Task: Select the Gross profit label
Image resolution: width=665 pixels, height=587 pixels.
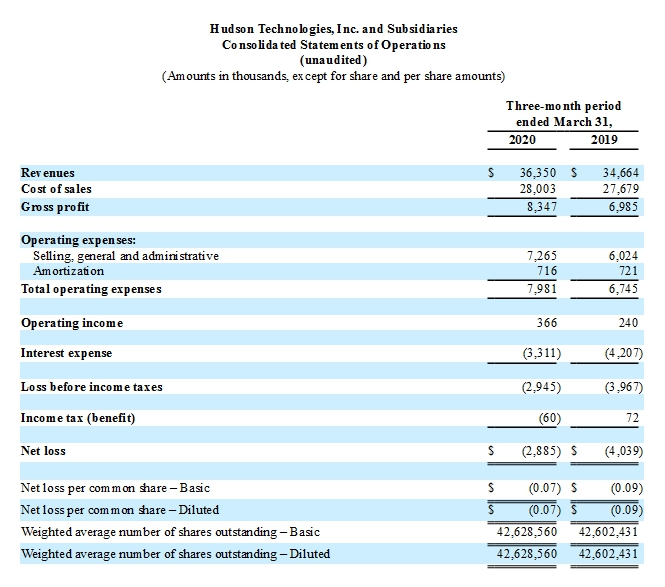Action: click(55, 207)
